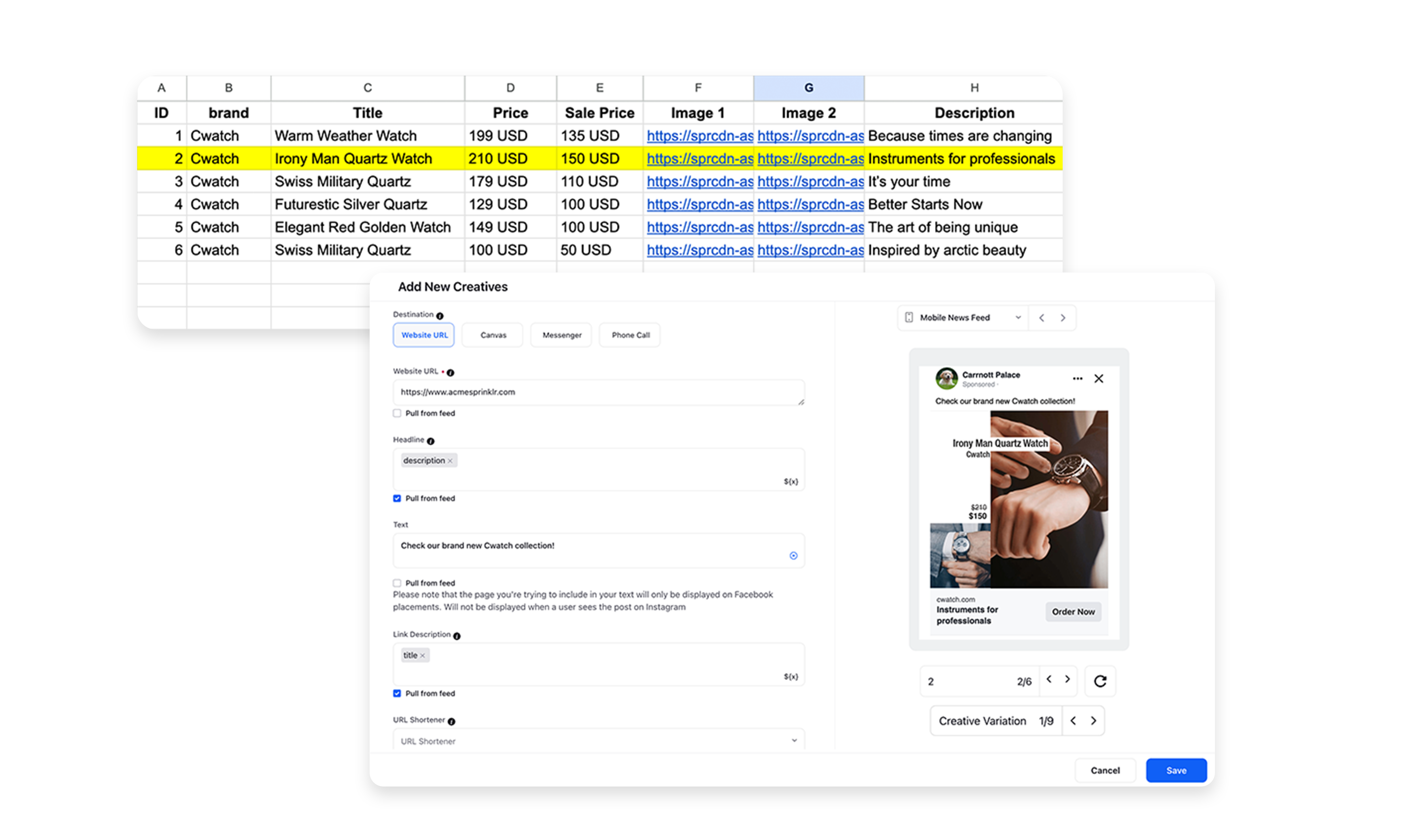
Task: Dismiss the Carrnott Palace sponsored post
Action: (x=1099, y=378)
